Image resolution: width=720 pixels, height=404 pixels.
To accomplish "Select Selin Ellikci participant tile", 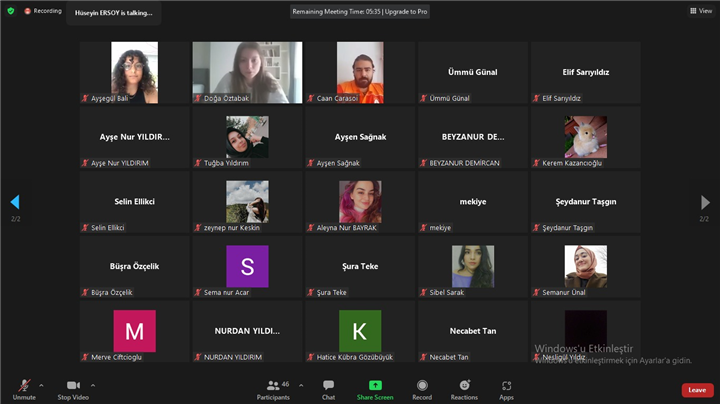I will 135,202.
